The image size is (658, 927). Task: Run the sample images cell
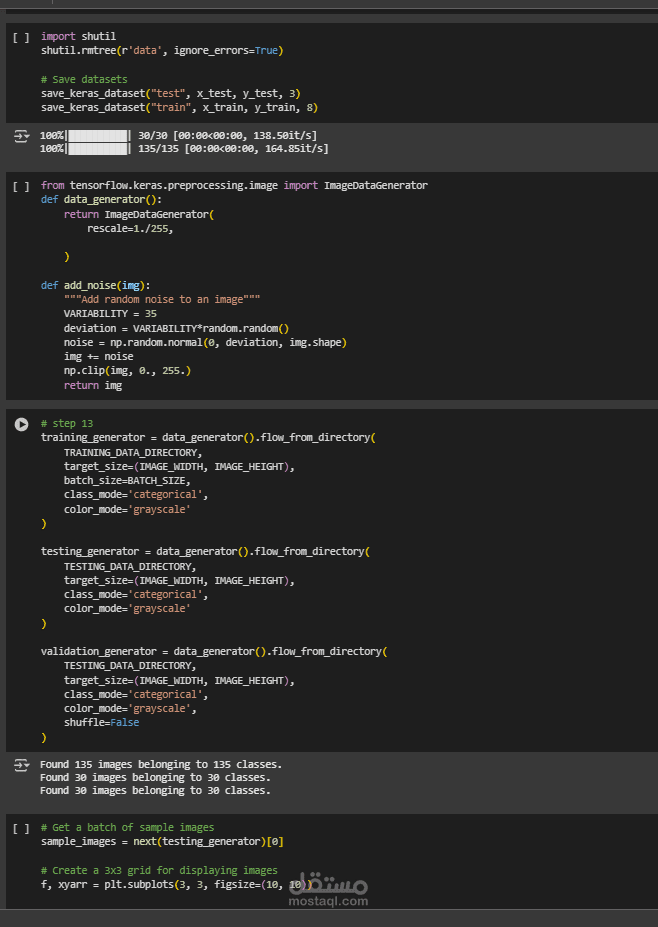coord(21,829)
